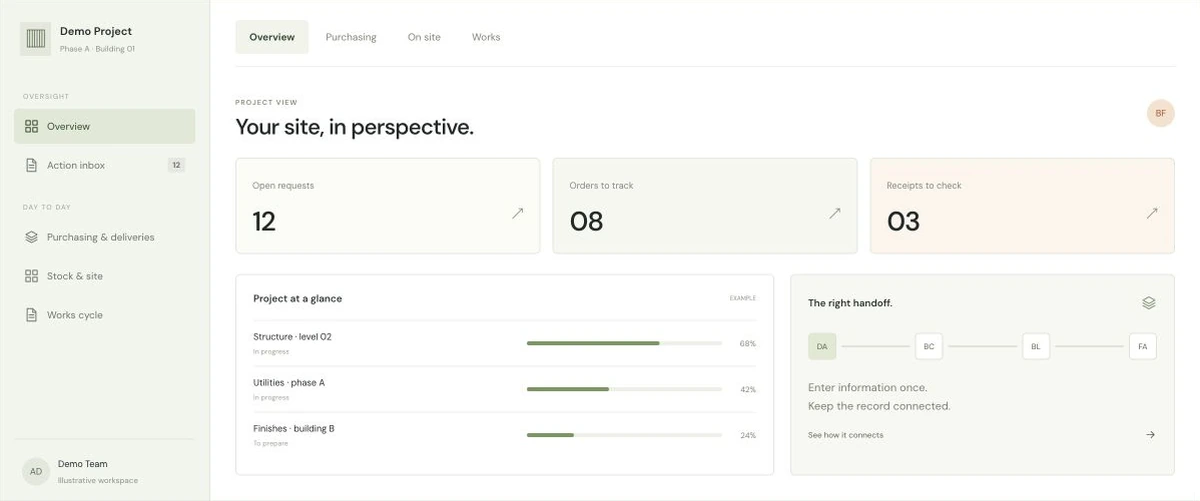Select the DA handoff step
The width and height of the screenshot is (1200, 501).
point(822,347)
